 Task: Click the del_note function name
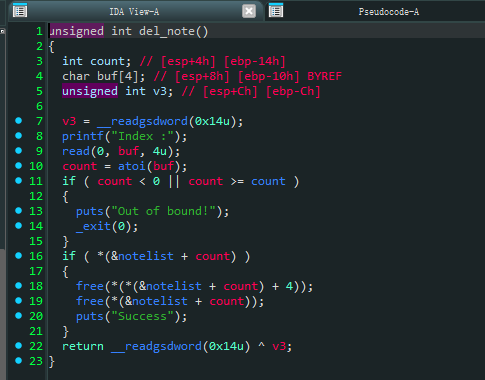point(167,31)
